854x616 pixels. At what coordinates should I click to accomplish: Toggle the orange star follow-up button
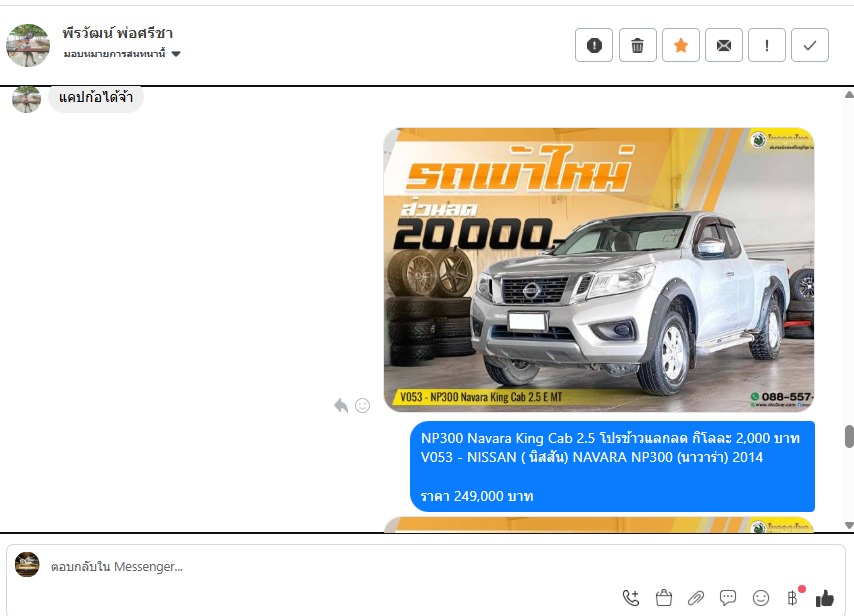[681, 45]
